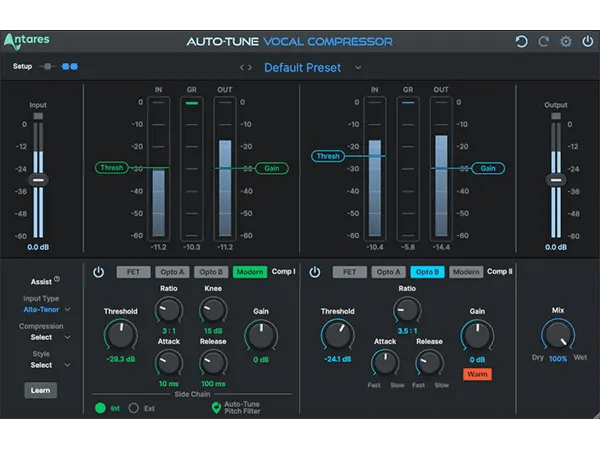Image resolution: width=600 pixels, height=450 pixels.
Task: Click the 3.5 : 1 ratio value
Action: [407, 331]
